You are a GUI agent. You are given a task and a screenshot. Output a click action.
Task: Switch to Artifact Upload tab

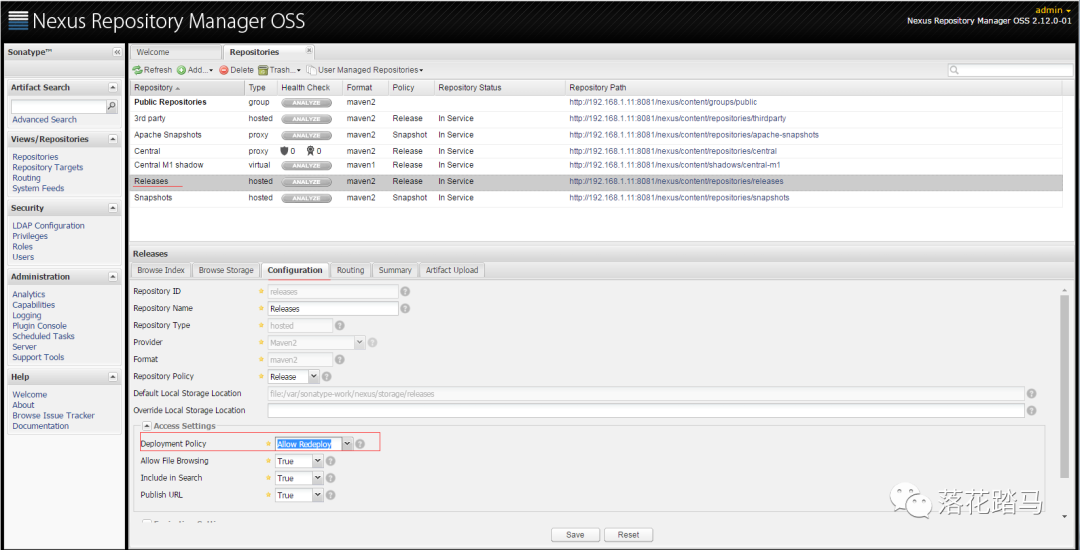coord(452,271)
